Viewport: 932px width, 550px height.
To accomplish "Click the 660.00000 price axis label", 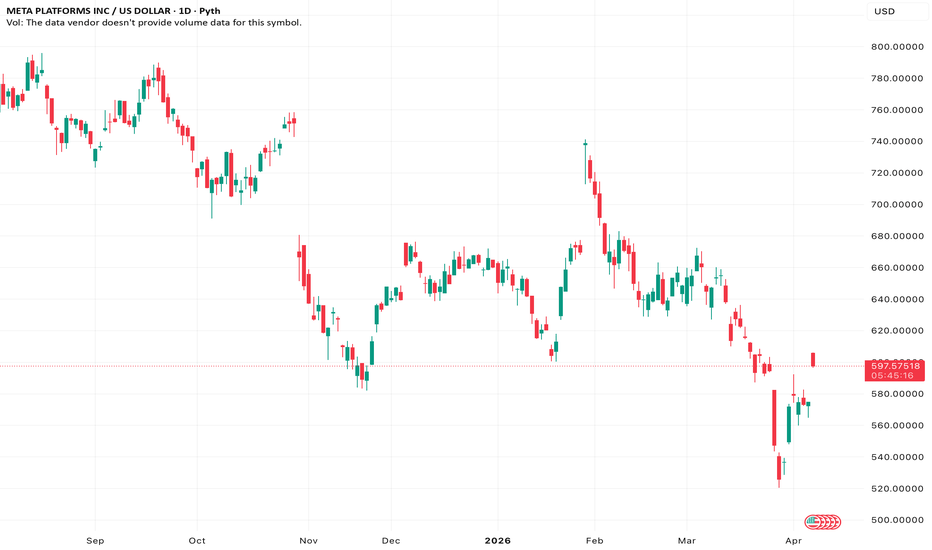I will click(x=897, y=268).
